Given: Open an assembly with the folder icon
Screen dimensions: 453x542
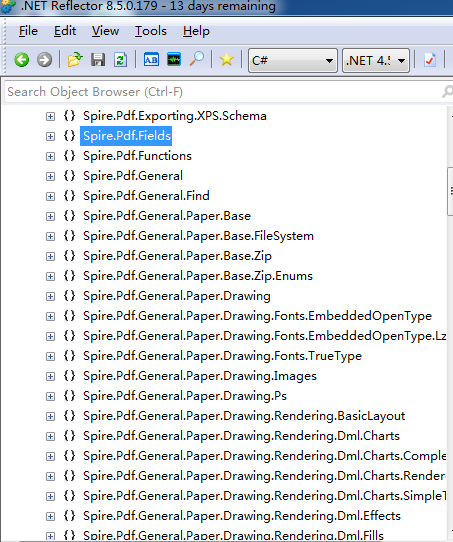Looking at the screenshot, I should pyautogui.click(x=75, y=60).
